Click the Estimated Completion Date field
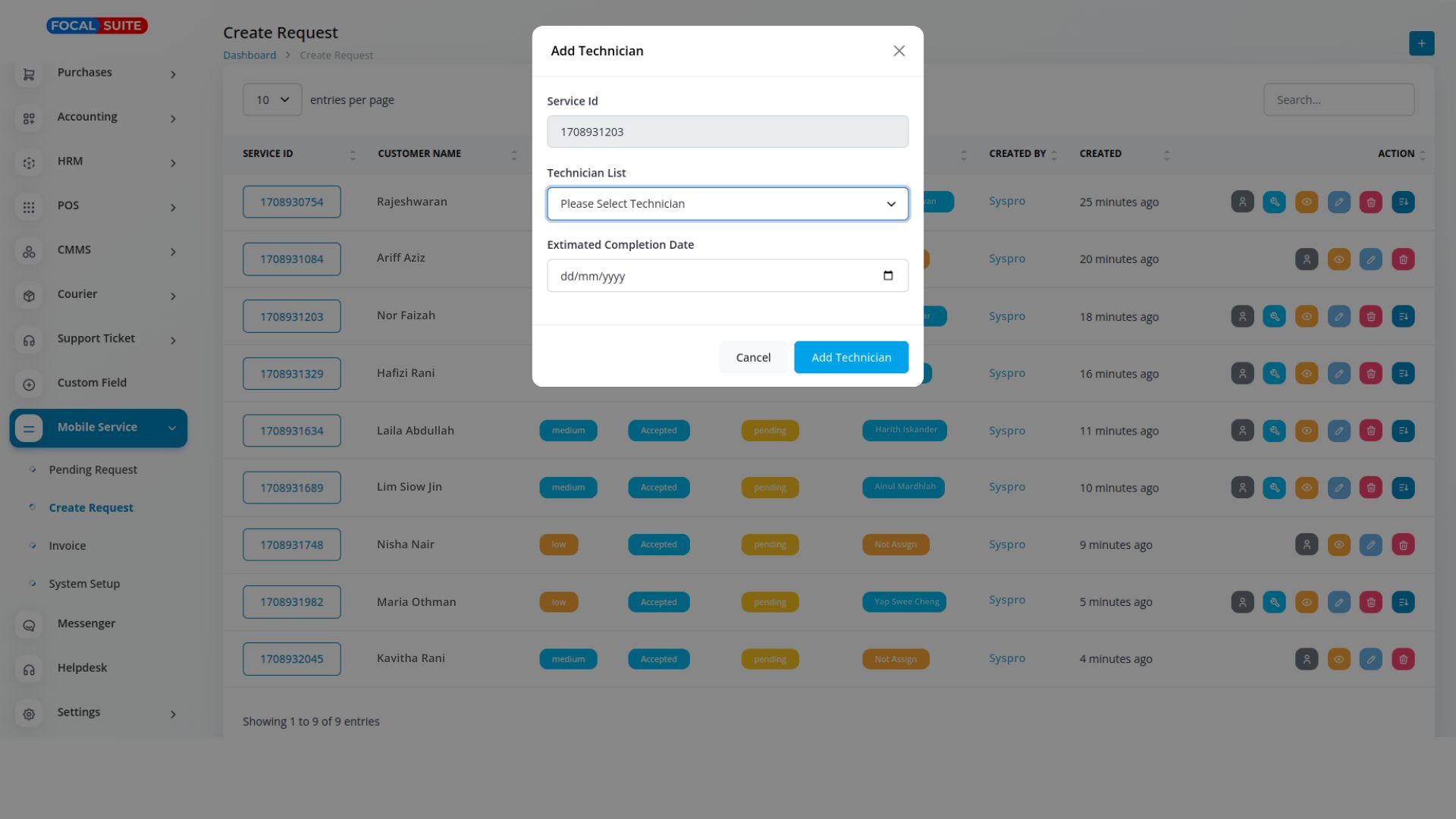The image size is (1456, 819). (x=713, y=276)
